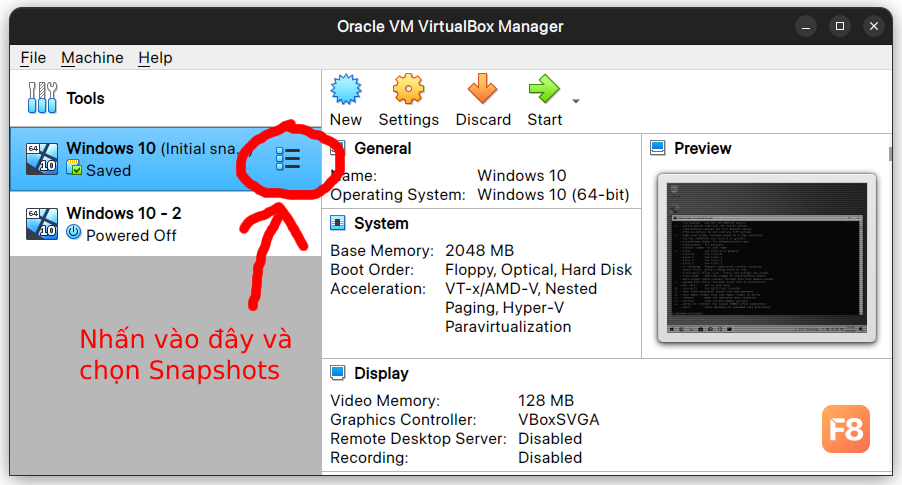902x485 pixels.
Task: Select the Tools entry label
Action: tap(85, 98)
